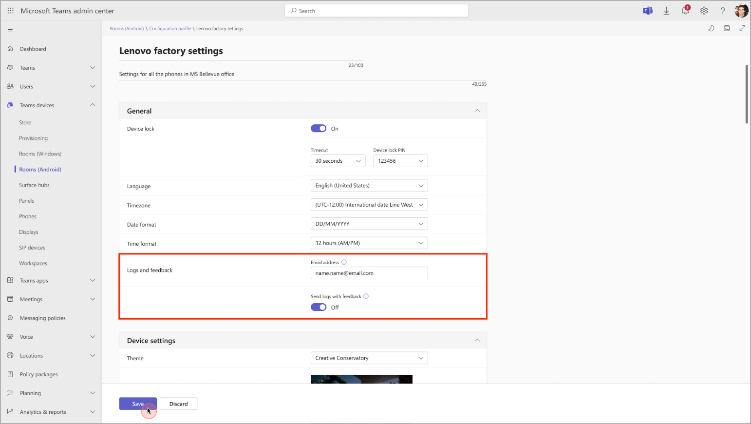Click the Voice sidebar icon
The width and height of the screenshot is (751, 424).
10,337
